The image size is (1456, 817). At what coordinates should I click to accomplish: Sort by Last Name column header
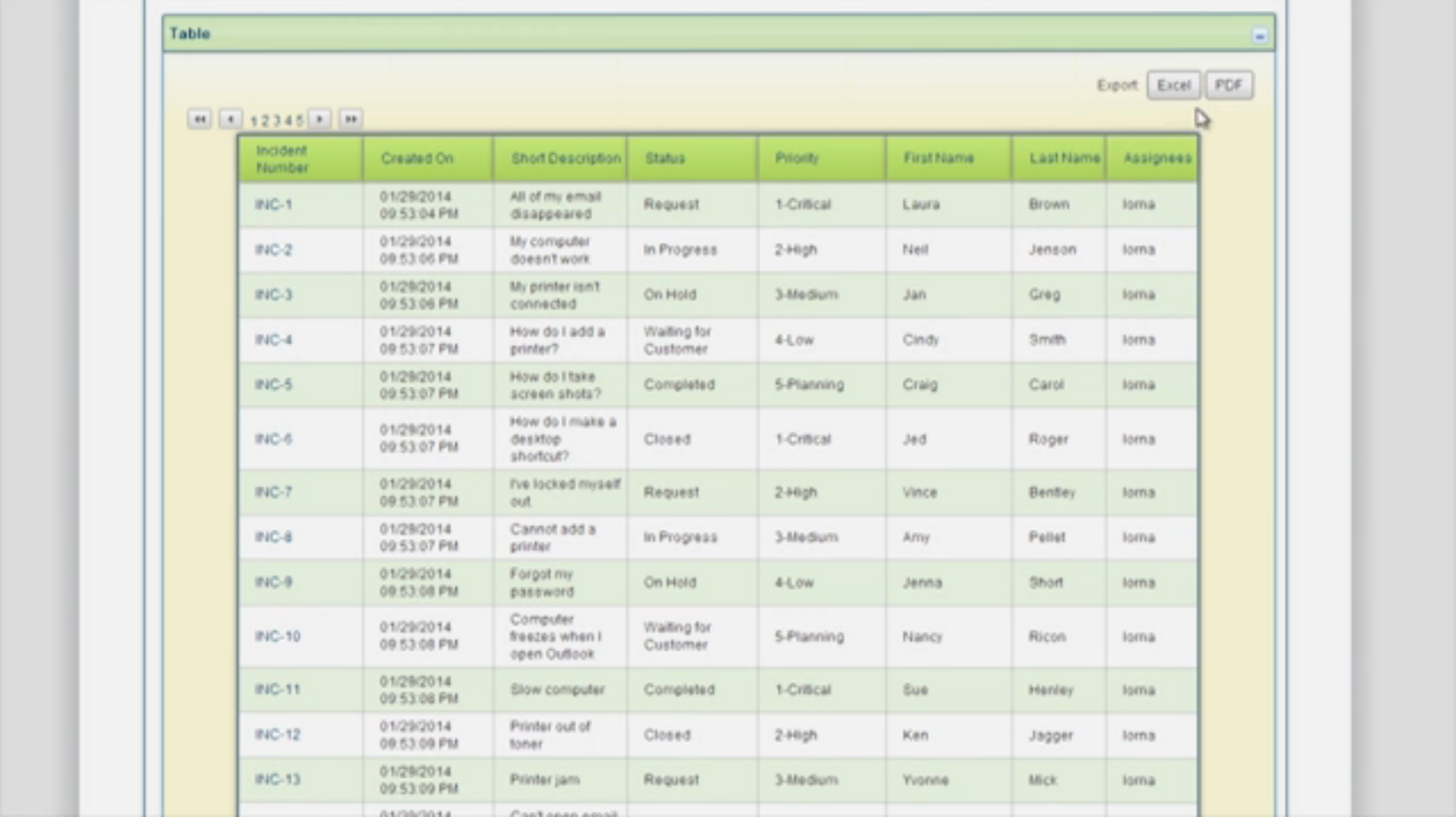tap(1064, 158)
